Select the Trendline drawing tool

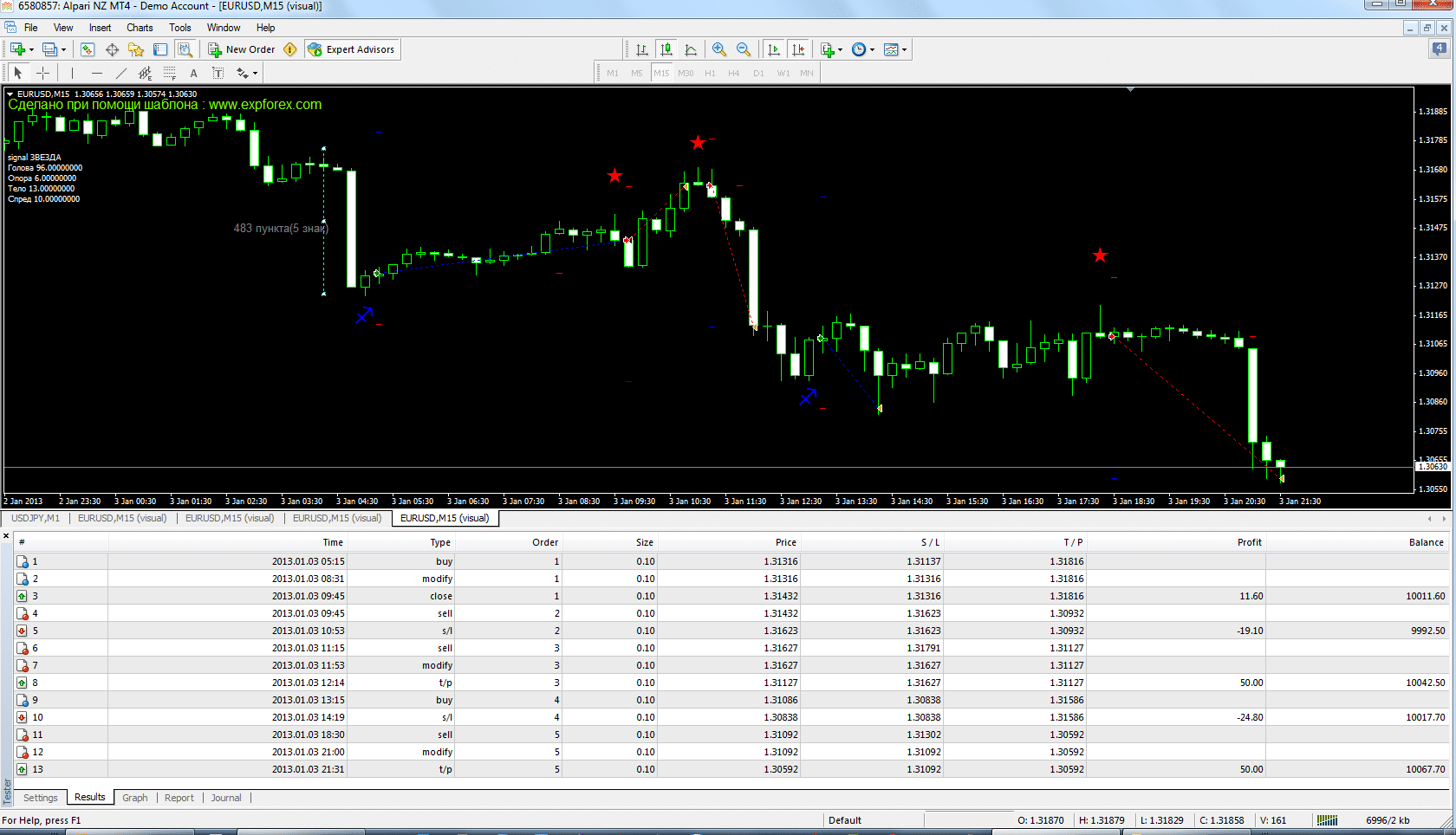pyautogui.click(x=120, y=73)
